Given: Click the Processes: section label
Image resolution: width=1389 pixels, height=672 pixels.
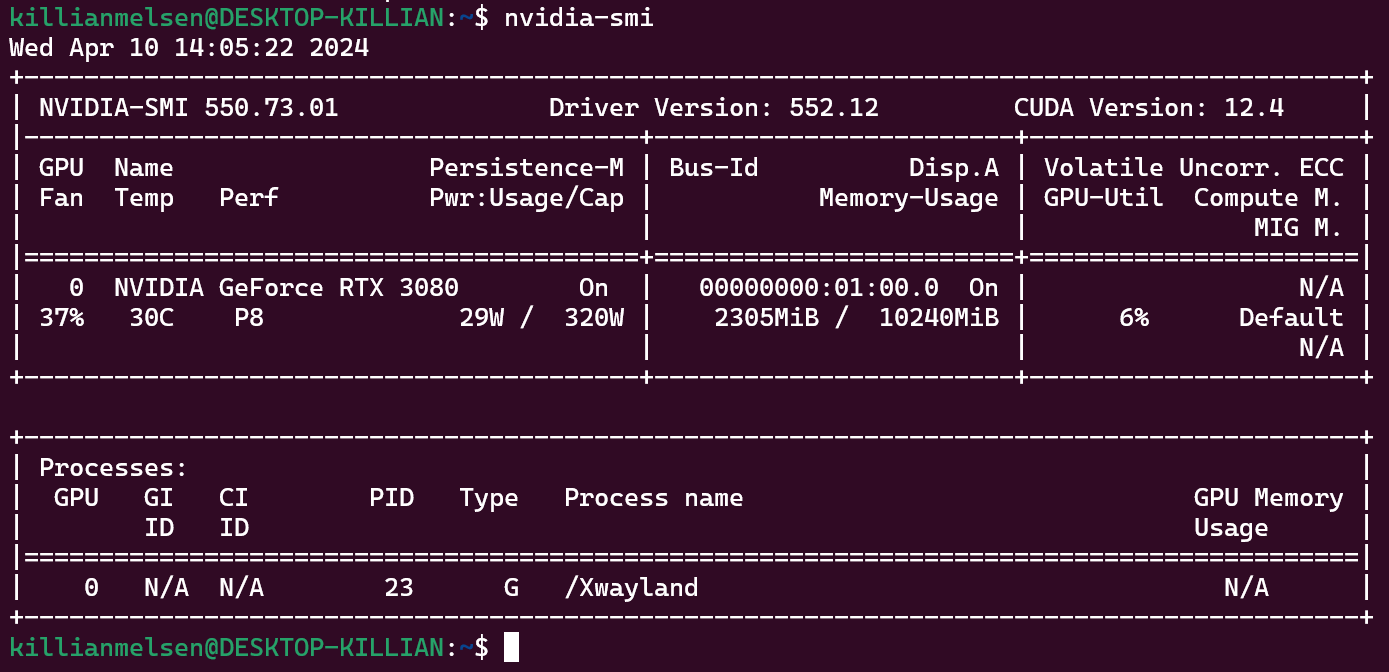Looking at the screenshot, I should point(113,468).
